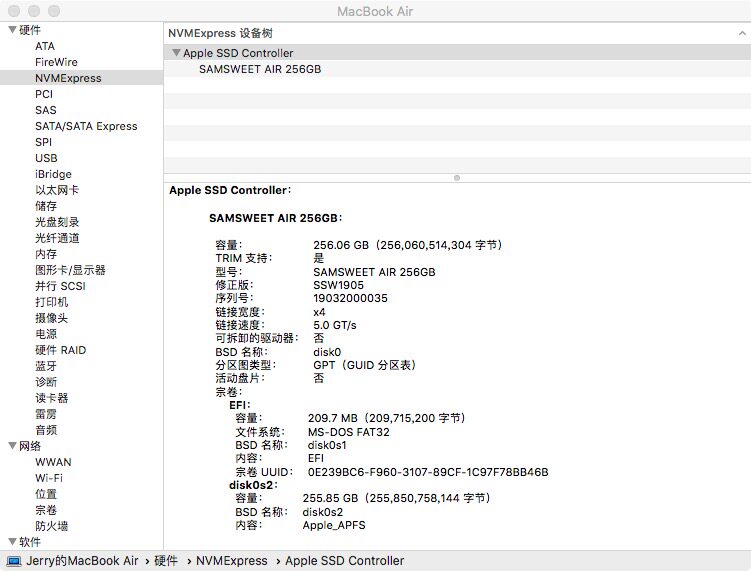Select PCI in the sidebar
Image resolution: width=751 pixels, height=571 pixels.
coord(44,94)
